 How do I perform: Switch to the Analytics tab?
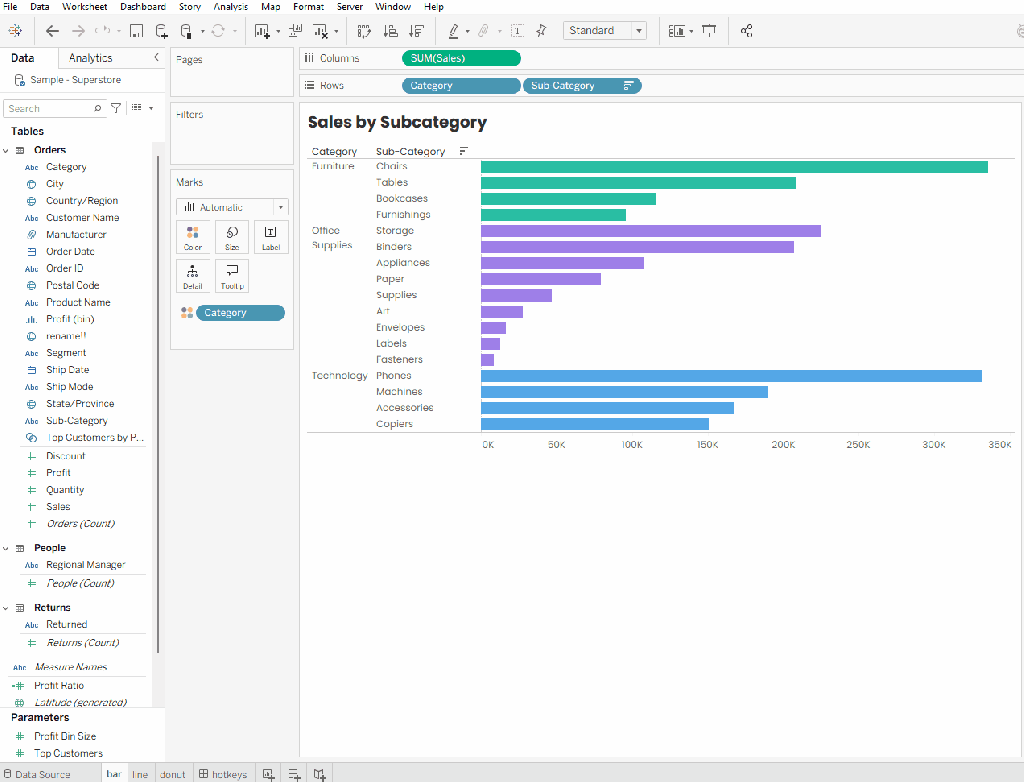click(x=91, y=58)
